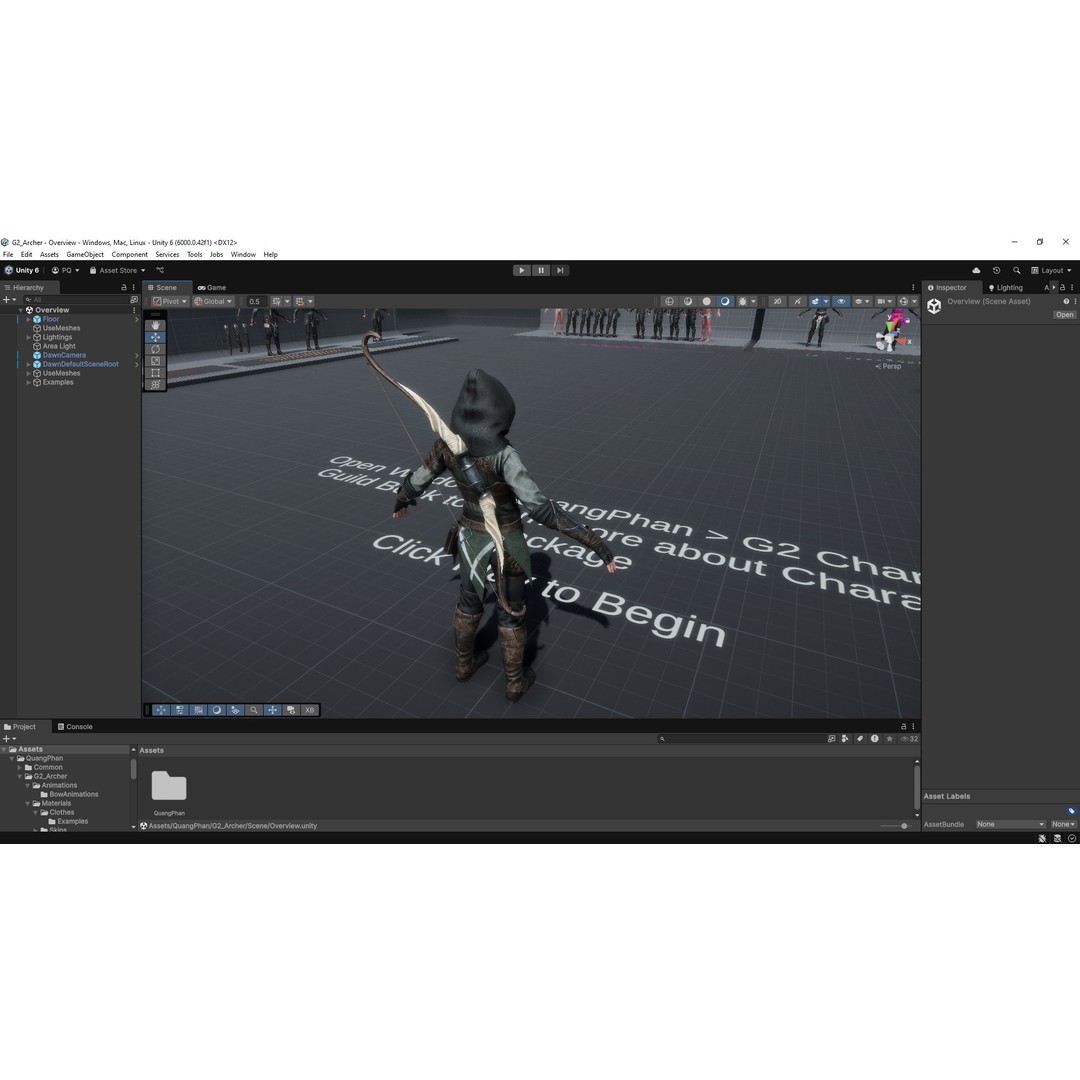
Task: Open the PQ account dropdown
Action: pos(65,271)
